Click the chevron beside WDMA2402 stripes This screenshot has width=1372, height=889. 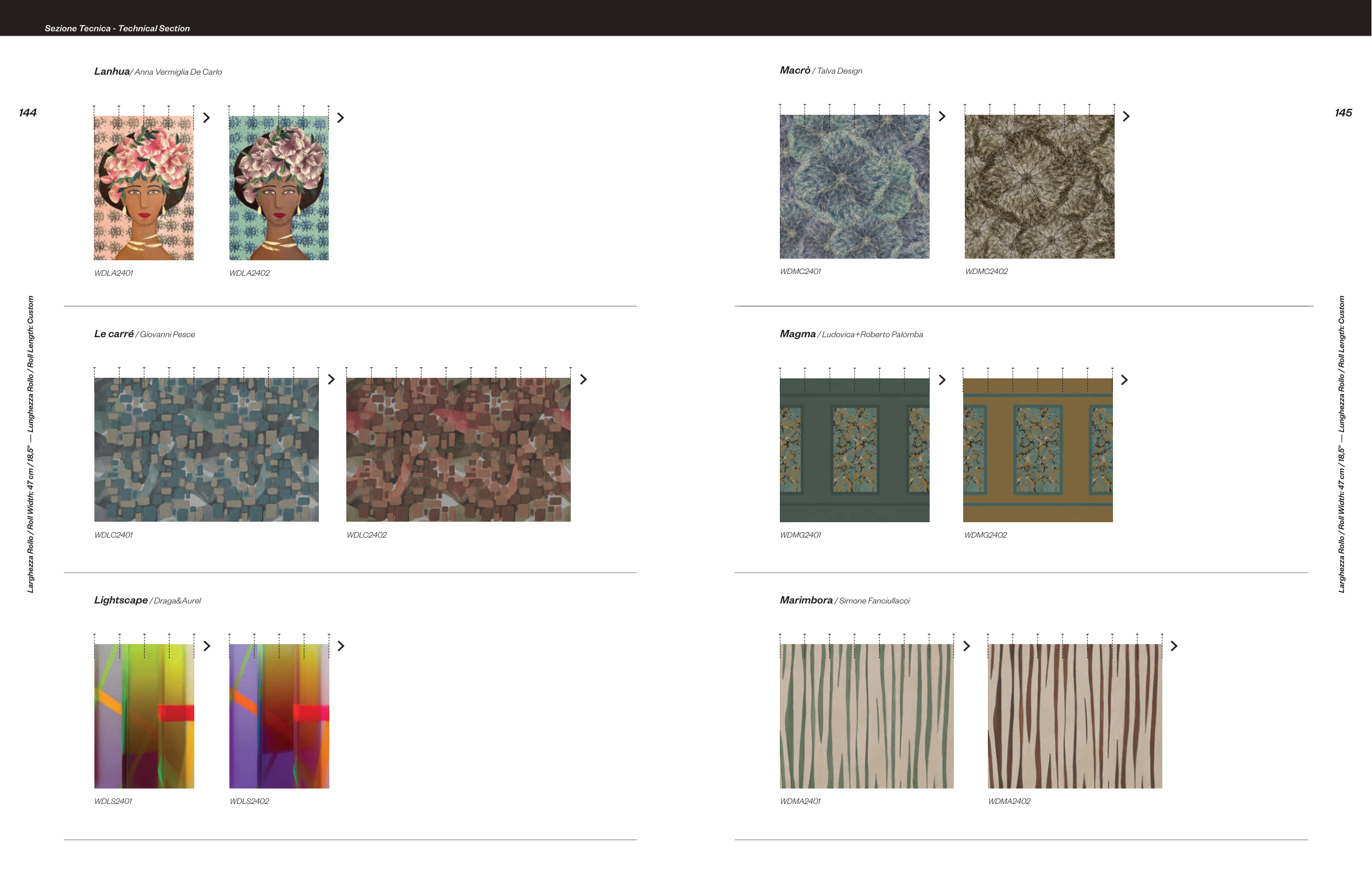click(1174, 646)
